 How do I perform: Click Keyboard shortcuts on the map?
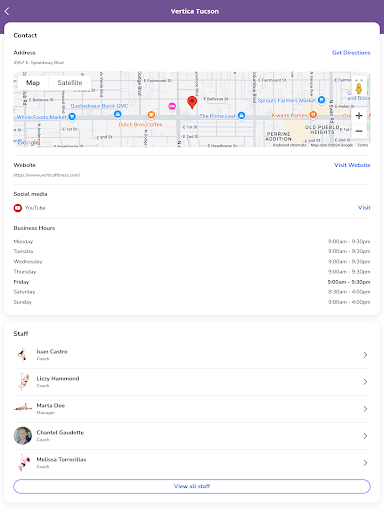[x=289, y=145]
